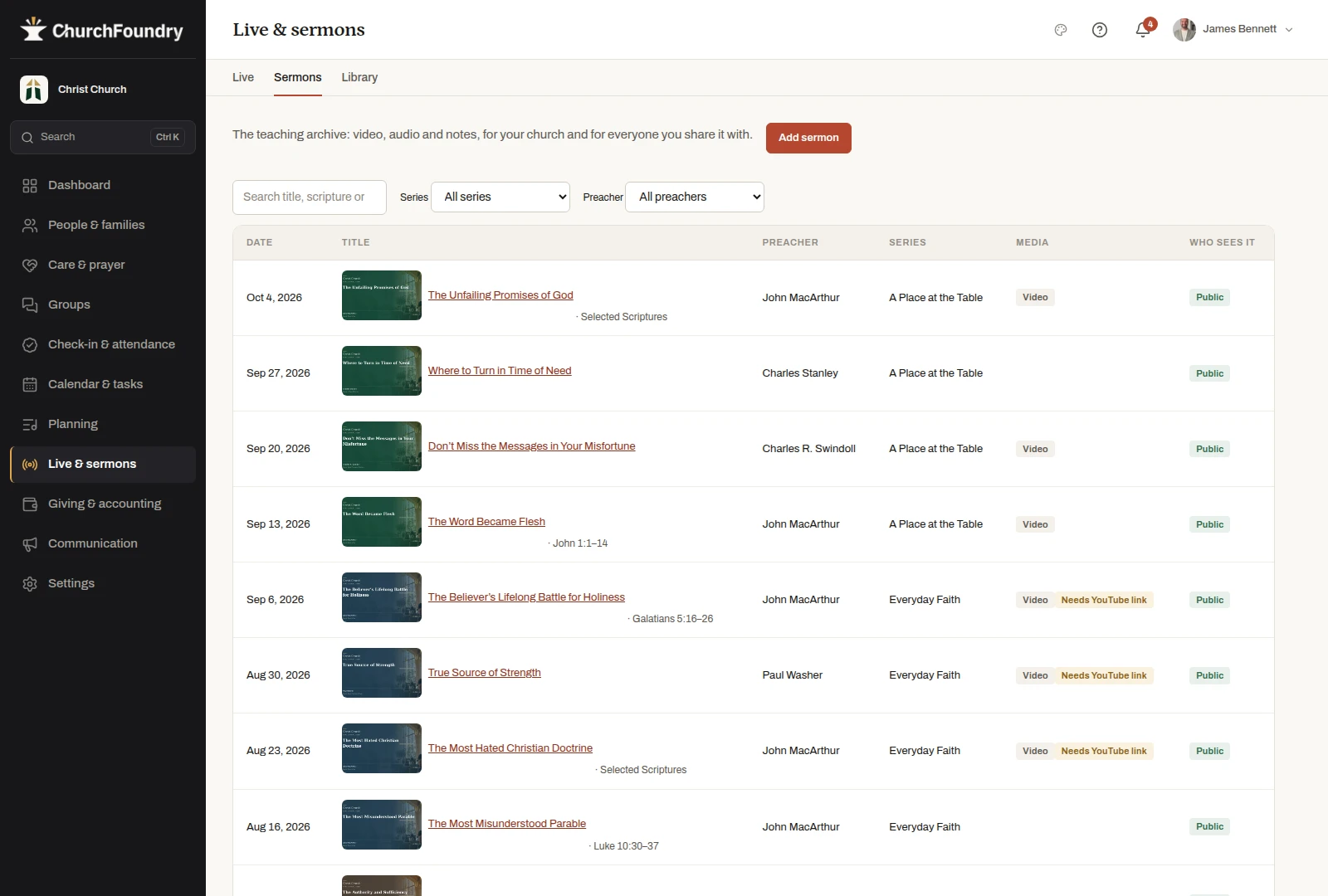
Task: Click the Christ Church logo icon
Action: click(34, 90)
